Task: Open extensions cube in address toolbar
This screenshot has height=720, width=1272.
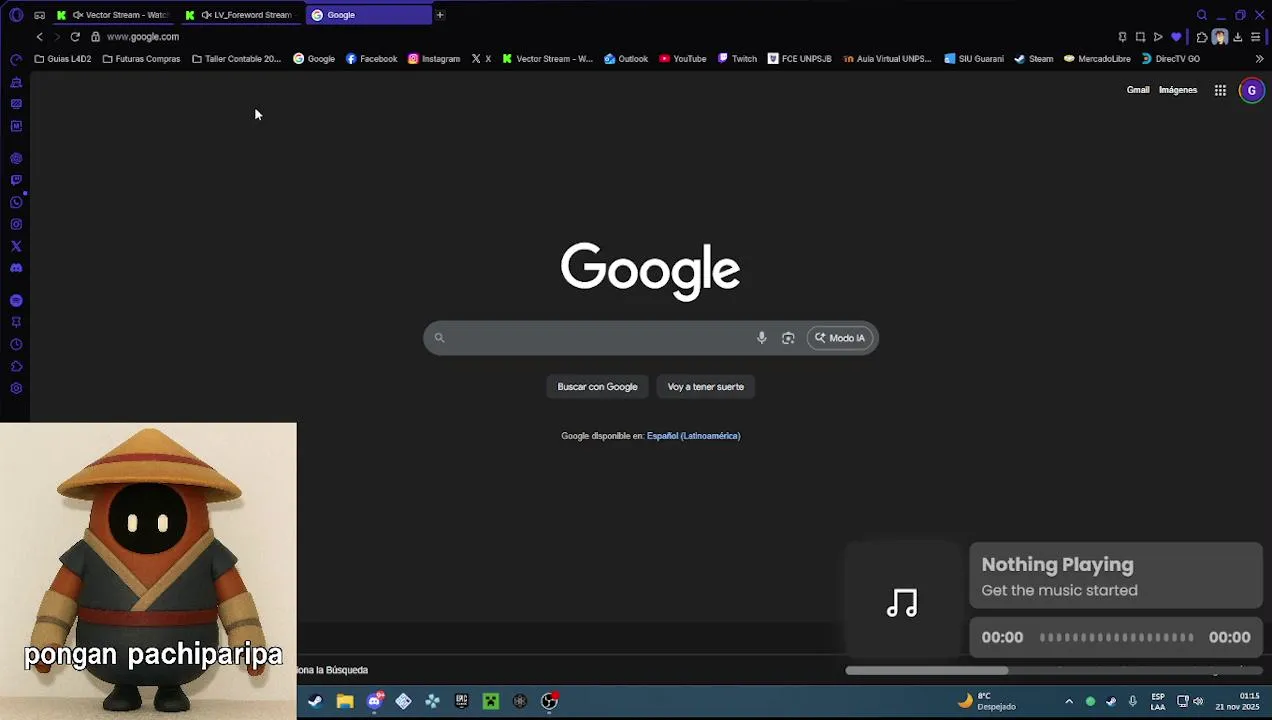Action: pos(1202,37)
